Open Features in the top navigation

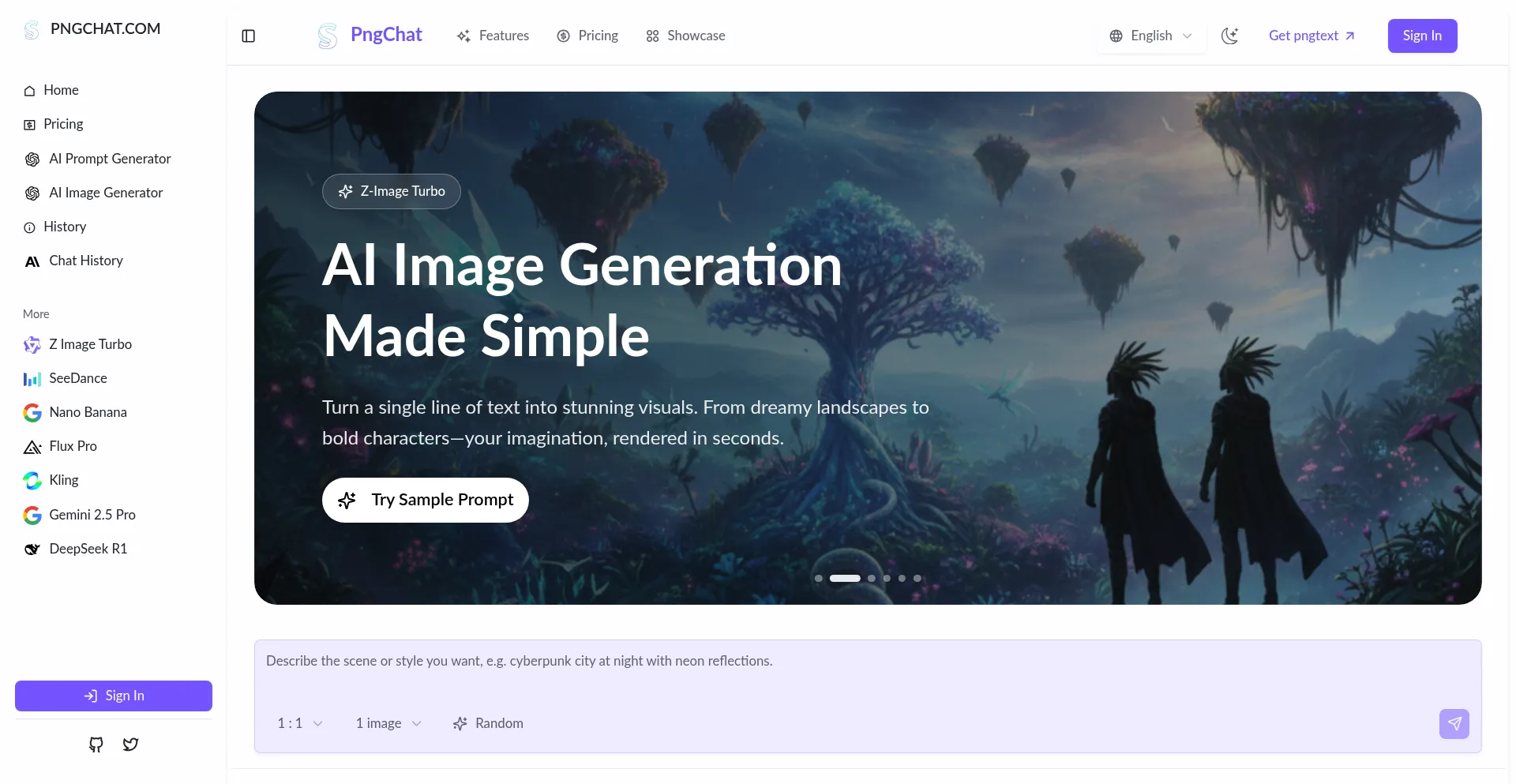point(493,36)
